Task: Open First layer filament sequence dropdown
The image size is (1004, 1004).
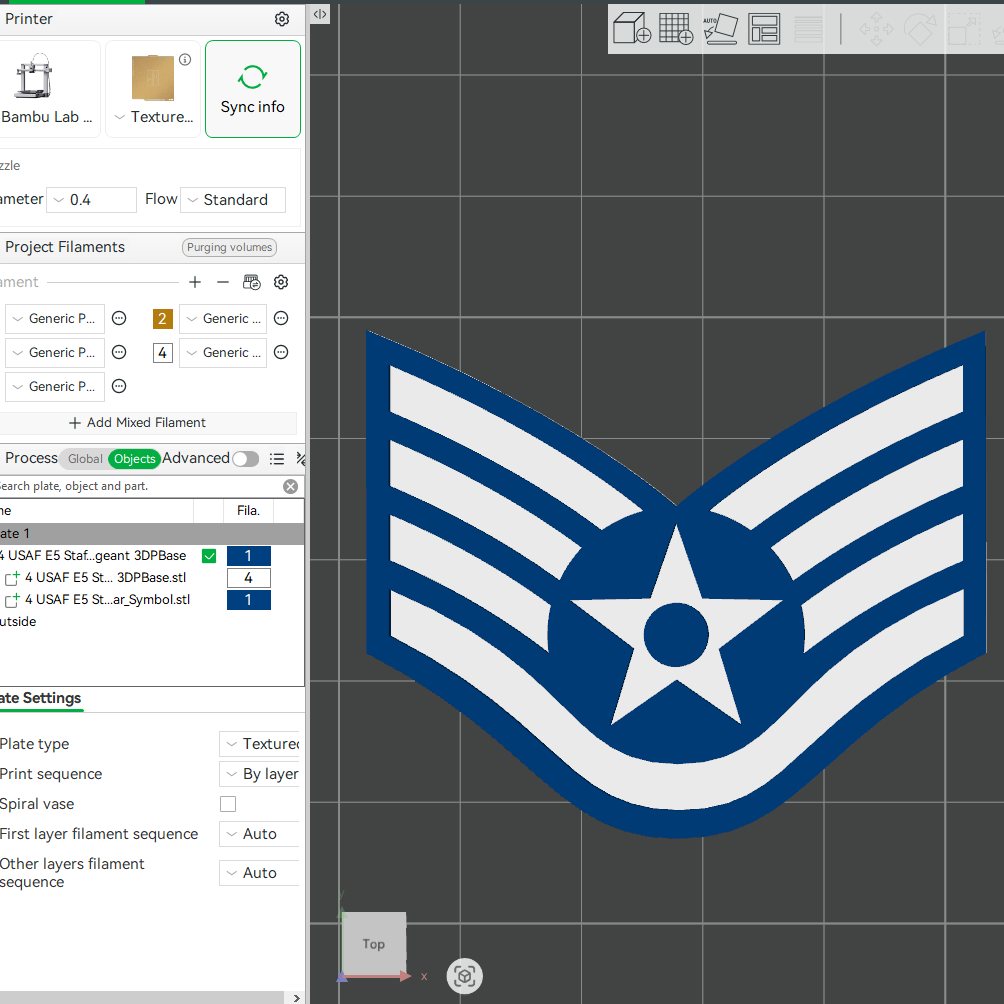Action: (259, 834)
